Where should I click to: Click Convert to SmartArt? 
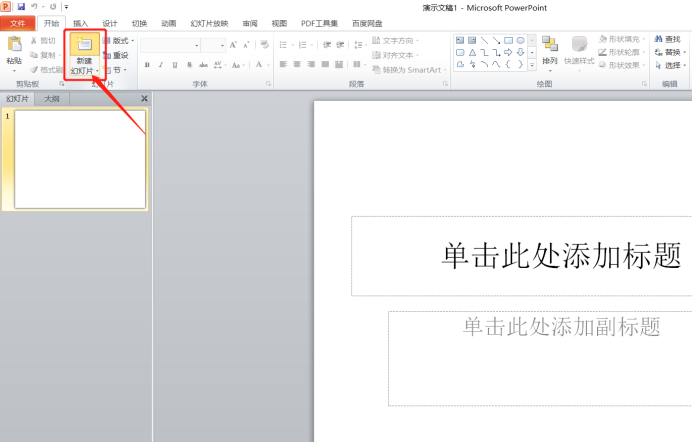tap(409, 70)
